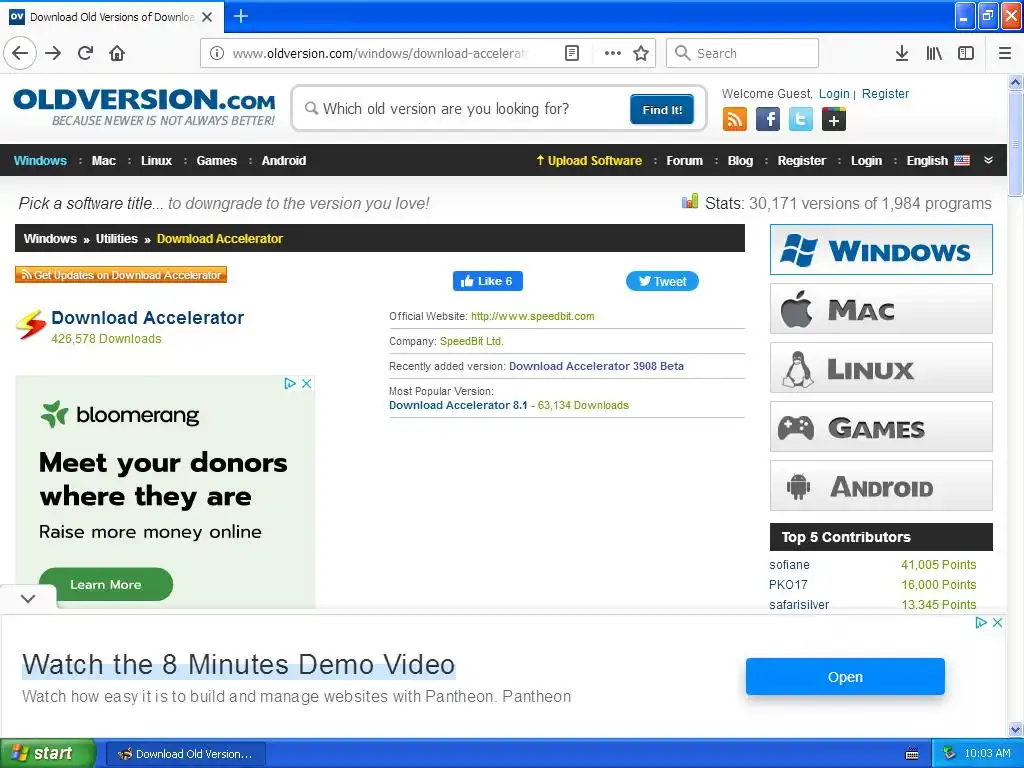Viewport: 1024px width, 768px height.
Task: Click the scrollbar down arrow
Action: point(1015,729)
